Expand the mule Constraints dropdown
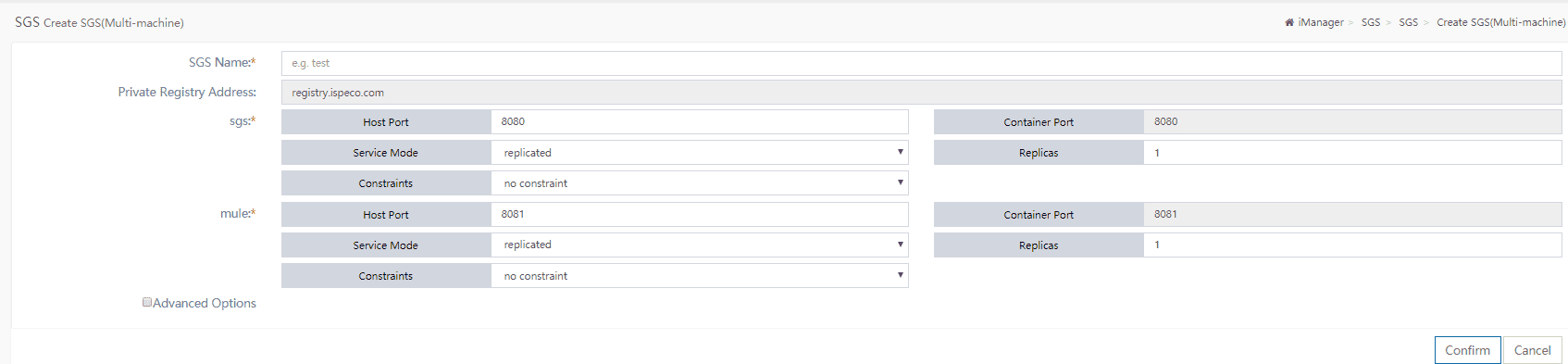The width and height of the screenshot is (1568, 364). click(x=700, y=276)
